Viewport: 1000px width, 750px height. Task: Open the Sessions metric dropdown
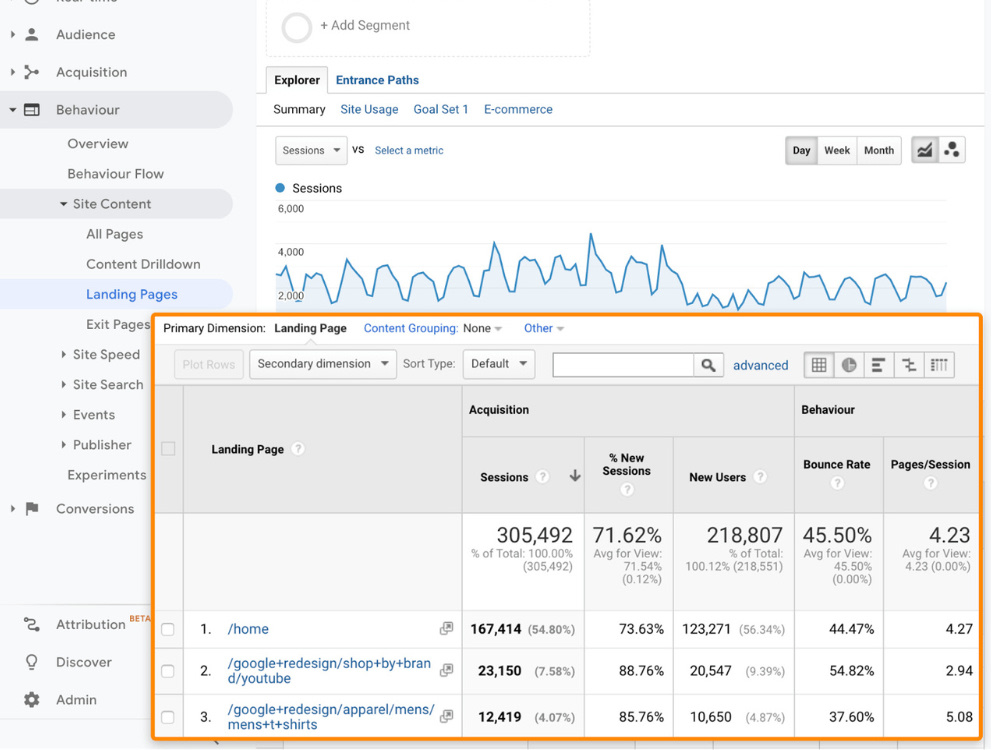coord(311,151)
